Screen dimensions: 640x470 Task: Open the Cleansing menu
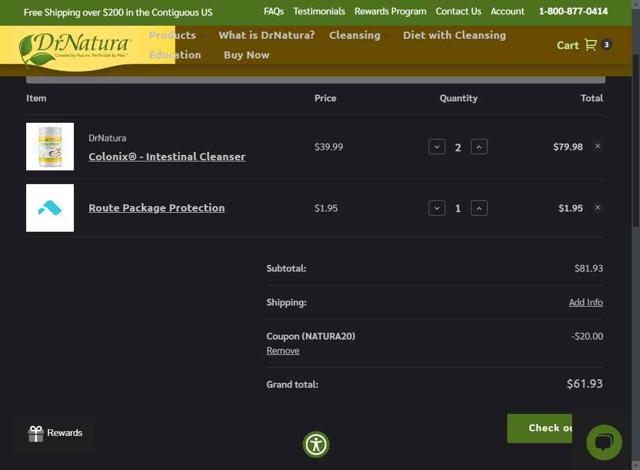[355, 35]
